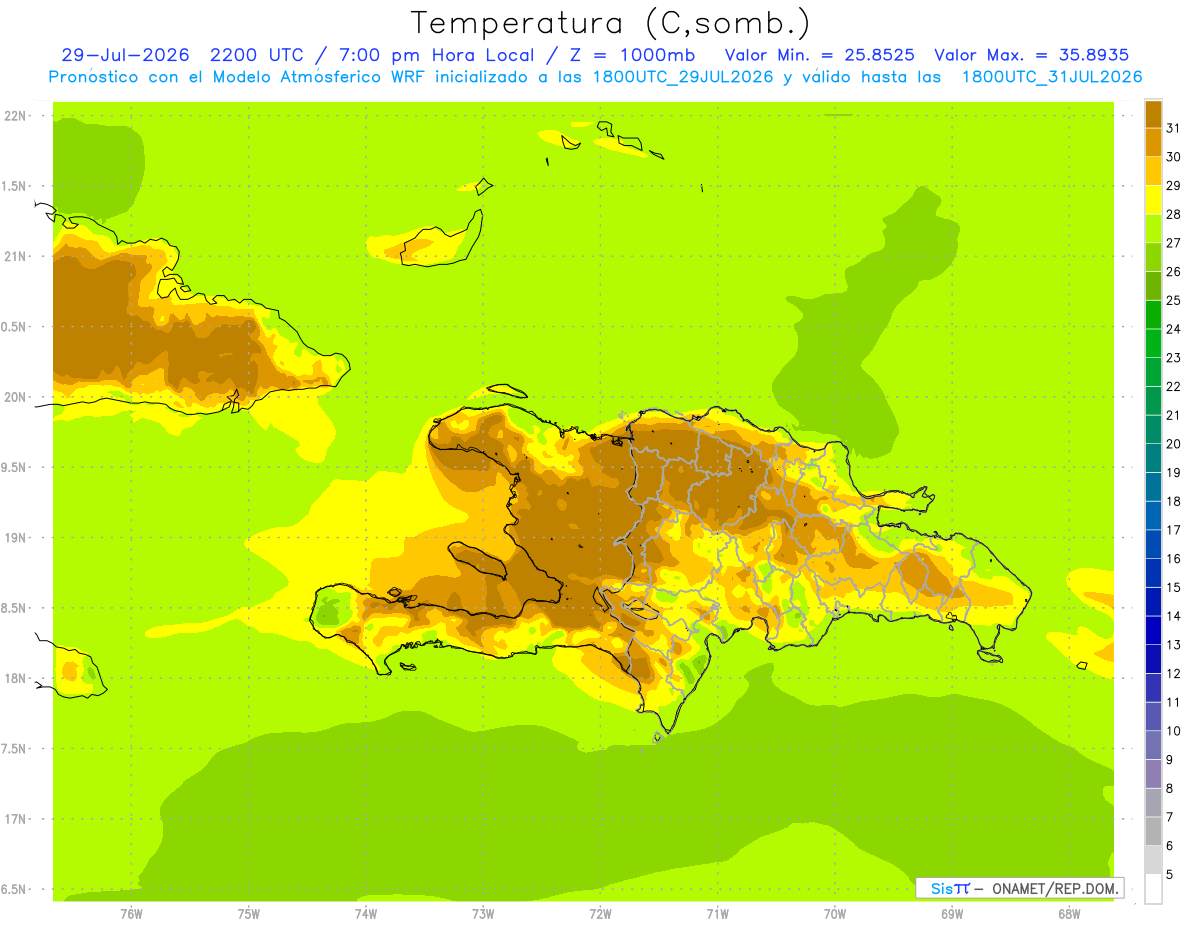Click the green swatch between 26 and 27
Image resolution: width=1200 pixels, height=927 pixels.
[x=1153, y=258]
